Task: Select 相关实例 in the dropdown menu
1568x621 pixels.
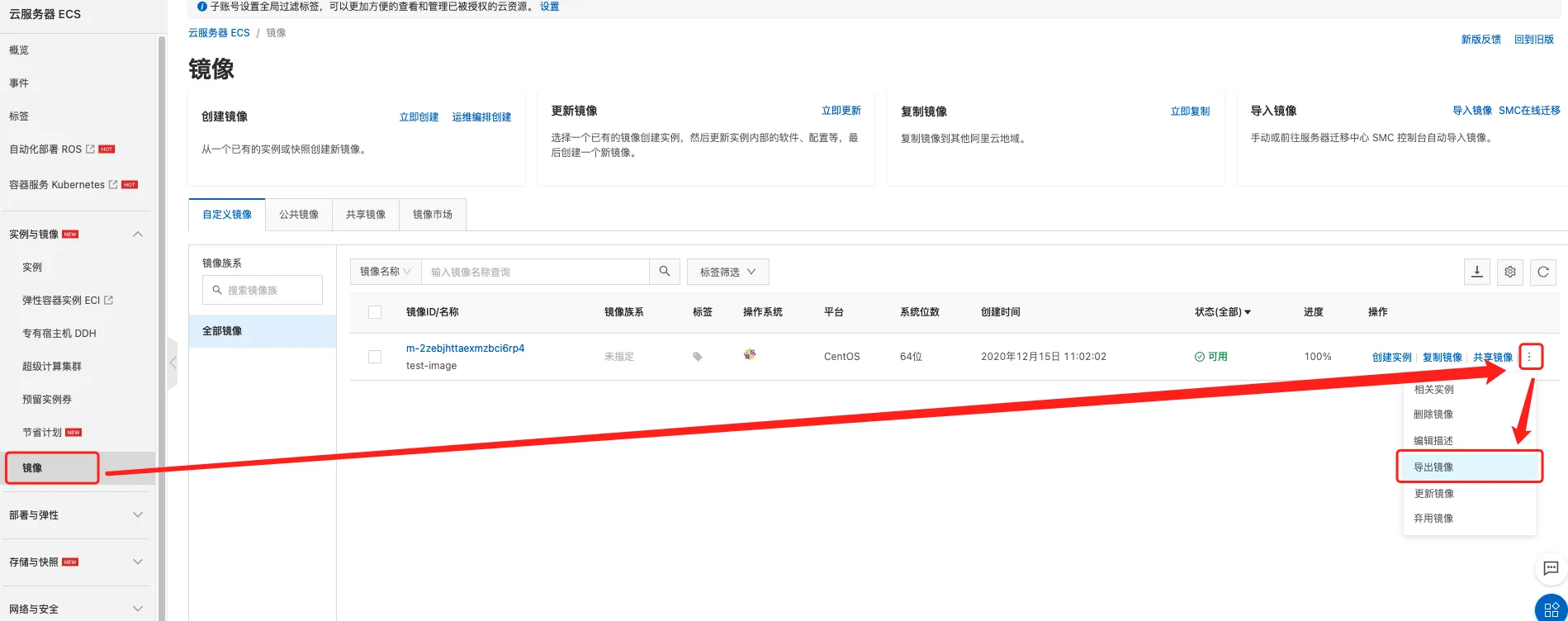Action: tap(1434, 390)
